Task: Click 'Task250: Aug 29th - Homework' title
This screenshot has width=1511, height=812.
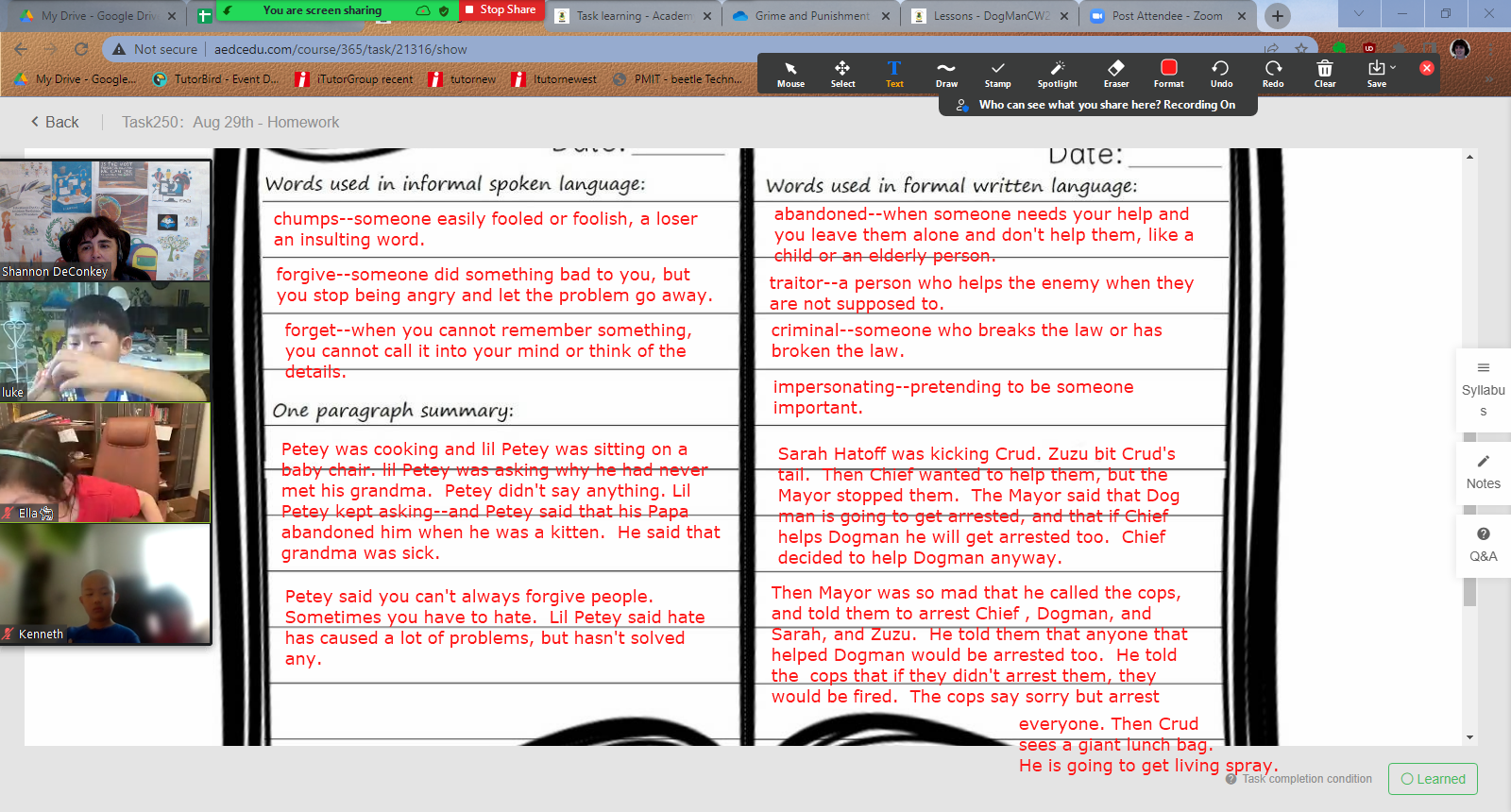Action: [230, 122]
